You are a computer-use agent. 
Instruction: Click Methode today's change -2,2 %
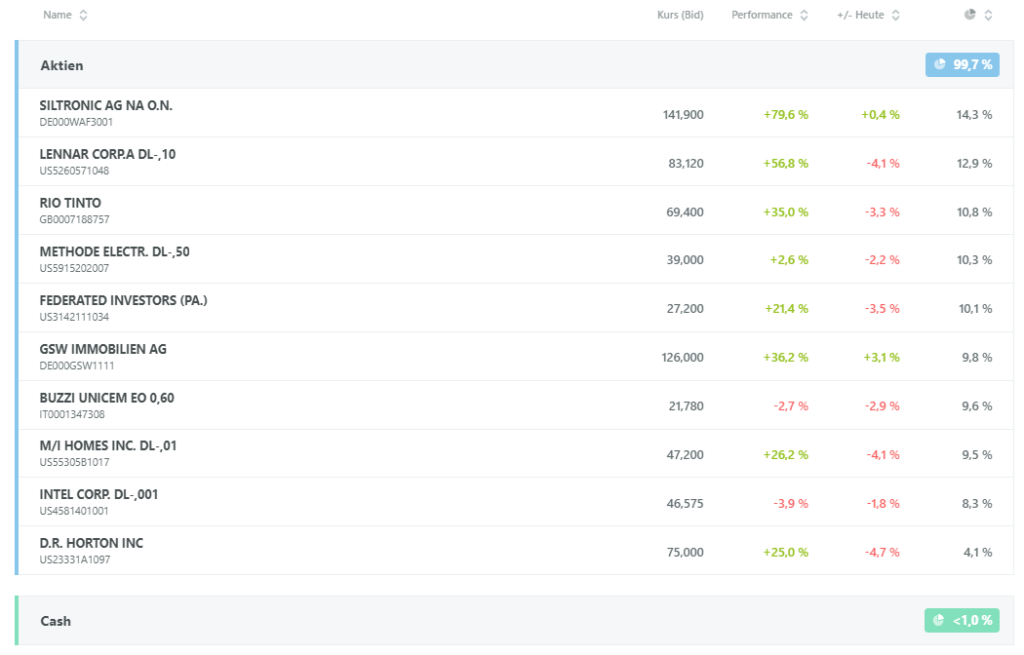point(882,260)
